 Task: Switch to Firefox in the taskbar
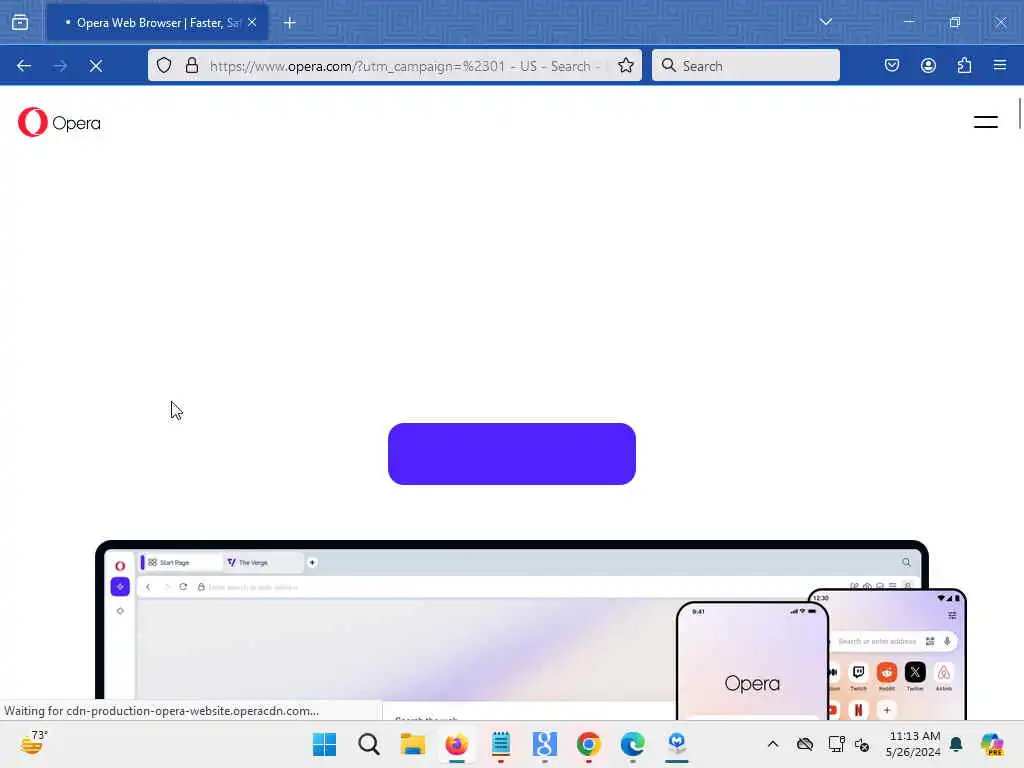click(x=456, y=744)
